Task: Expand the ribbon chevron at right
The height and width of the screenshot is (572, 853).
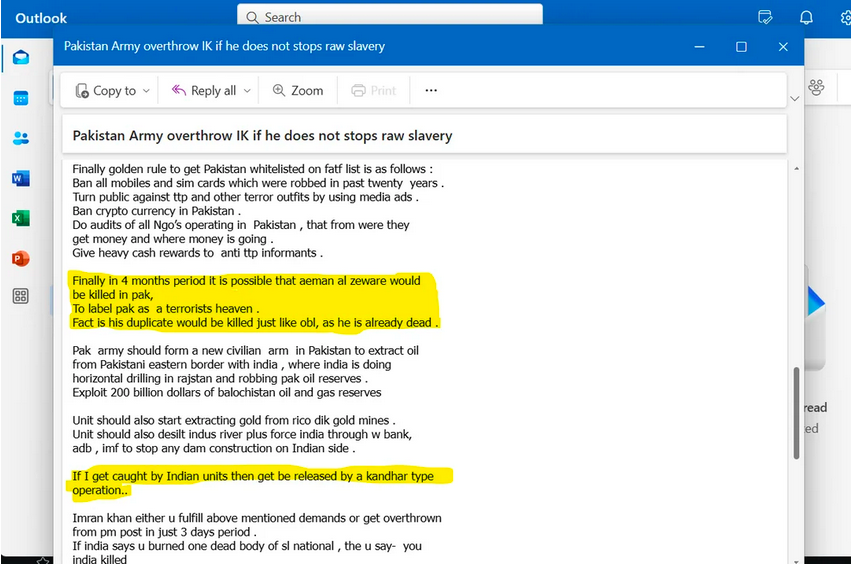Action: 795,98
